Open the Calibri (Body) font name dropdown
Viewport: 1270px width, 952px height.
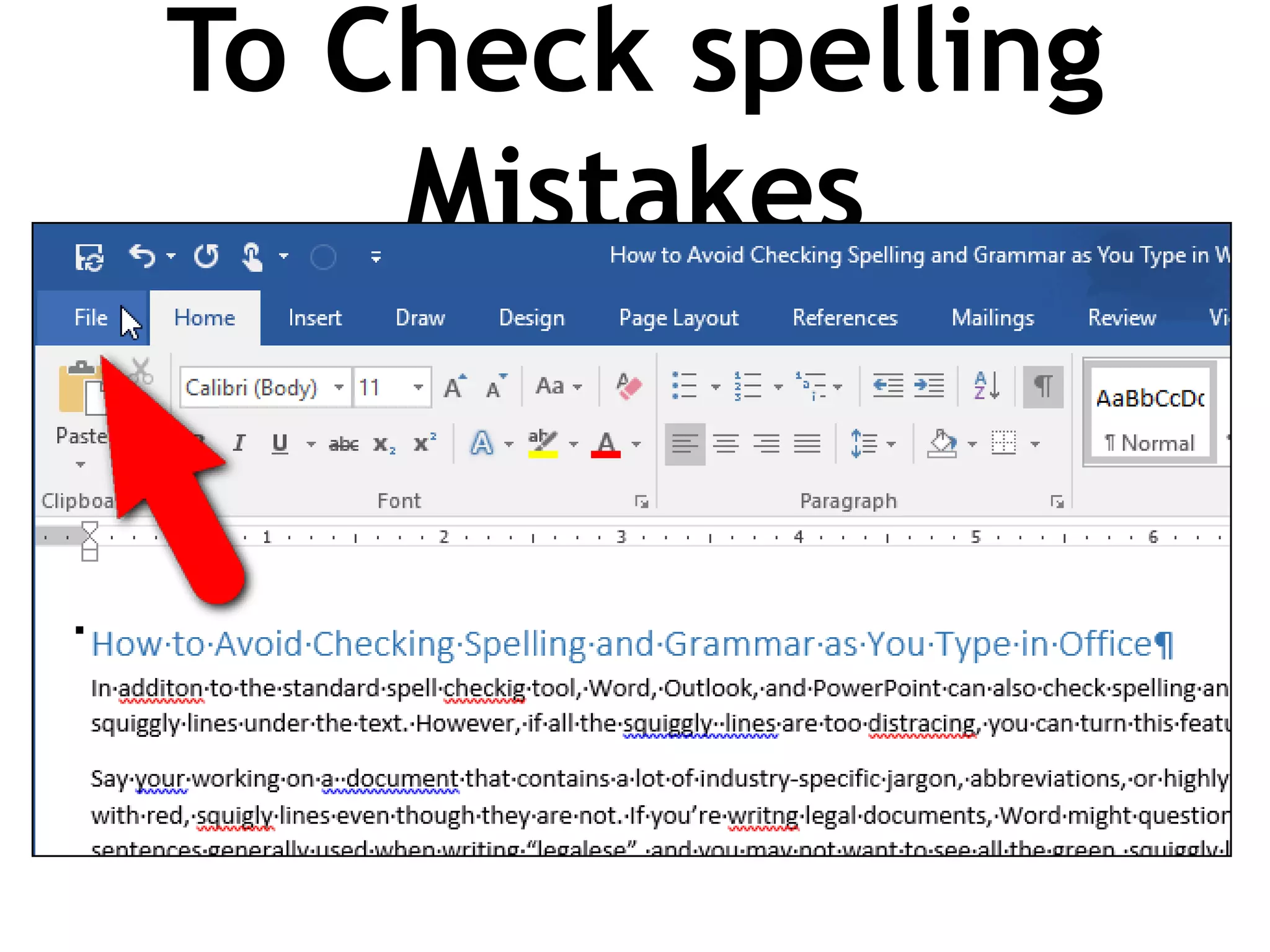click(x=339, y=387)
